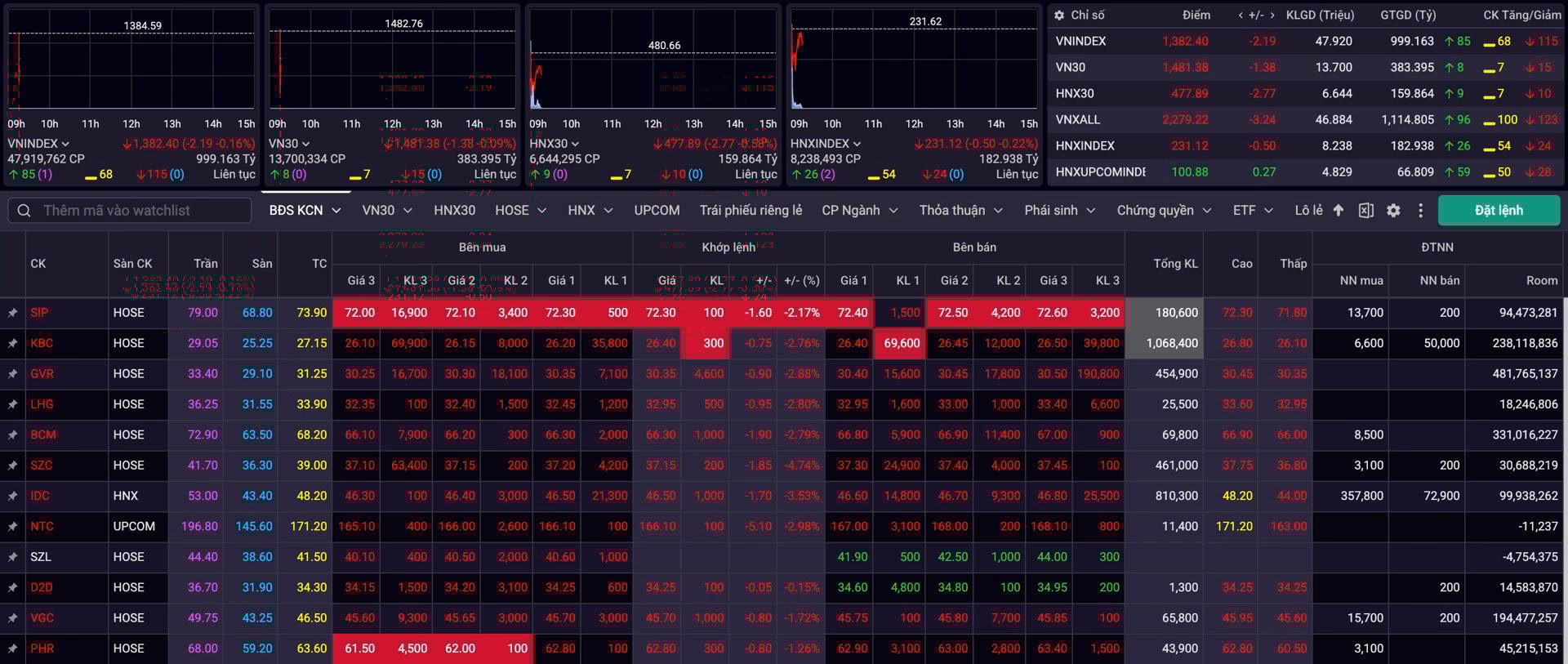Click the search magnifier icon in watchlist box
The height and width of the screenshot is (664, 1568).
click(24, 211)
